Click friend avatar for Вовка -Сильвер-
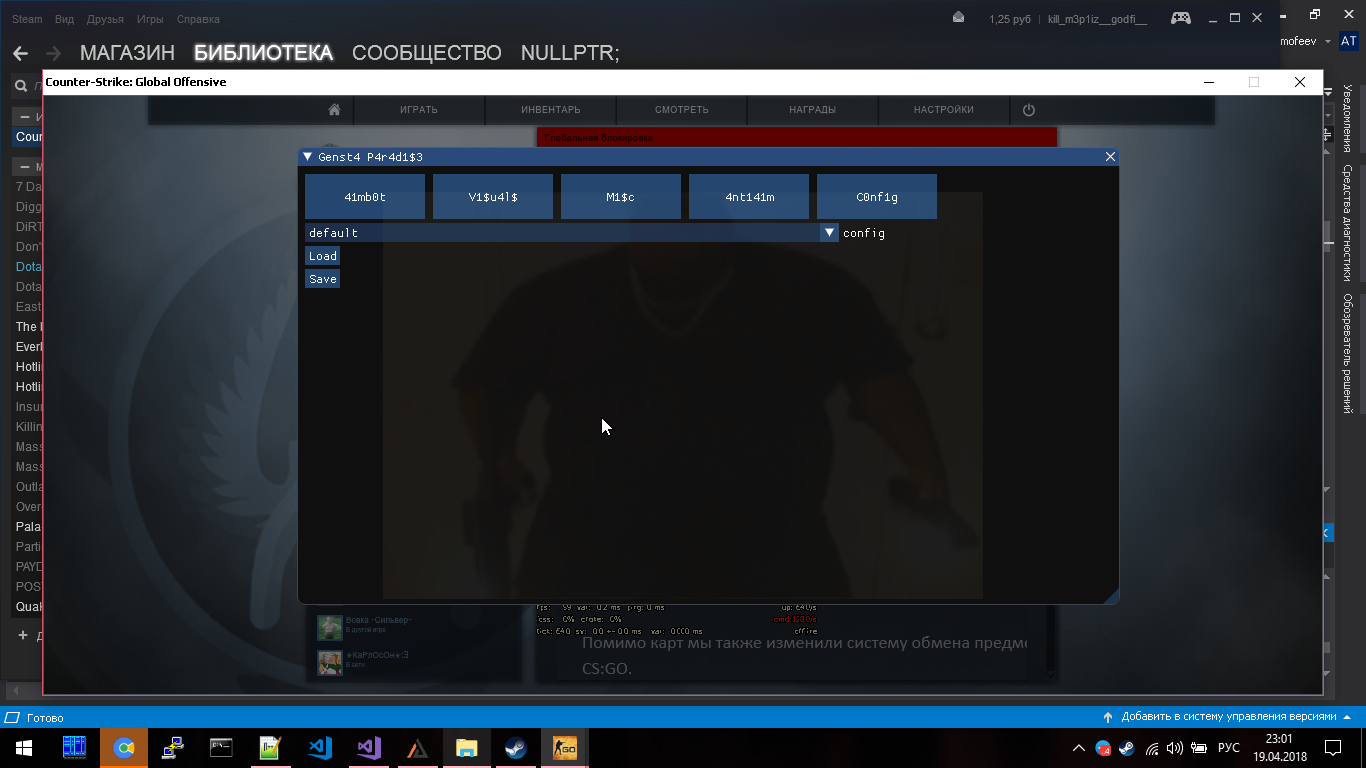The height and width of the screenshot is (768, 1366). pyautogui.click(x=330, y=627)
